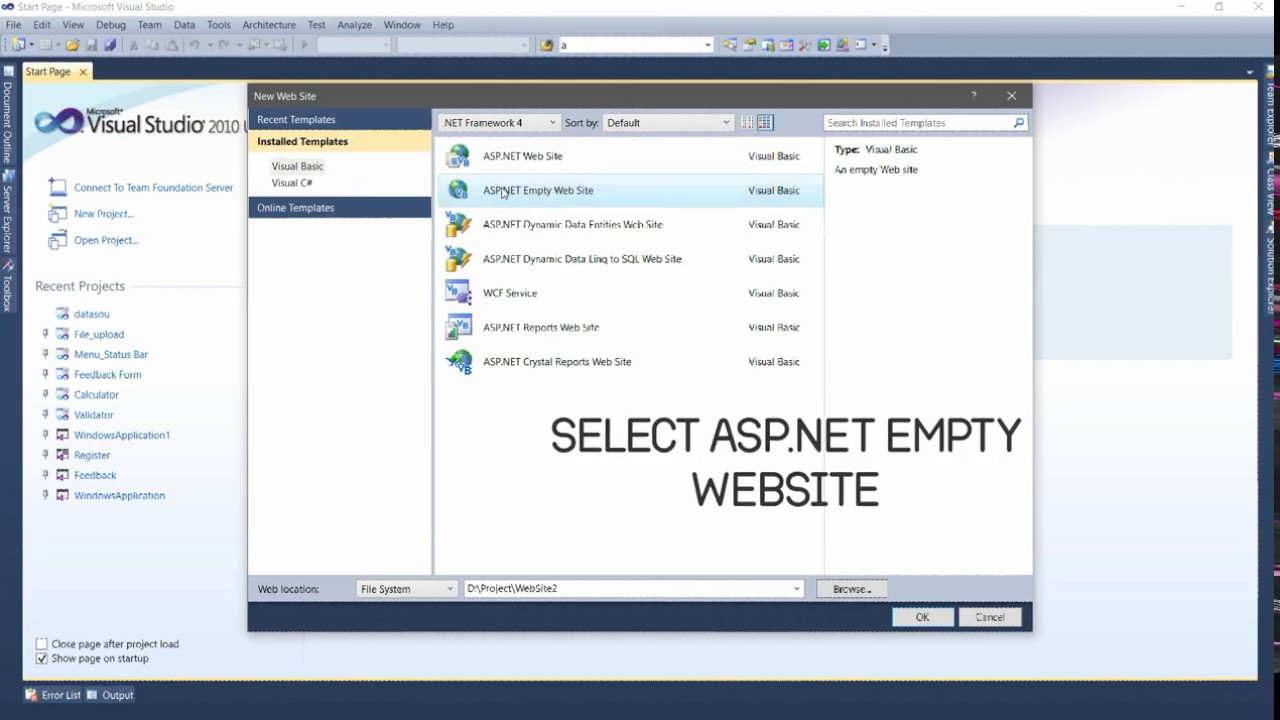This screenshot has height=720, width=1280.
Task: Click the Command Window toolbar icon
Action: click(859, 45)
